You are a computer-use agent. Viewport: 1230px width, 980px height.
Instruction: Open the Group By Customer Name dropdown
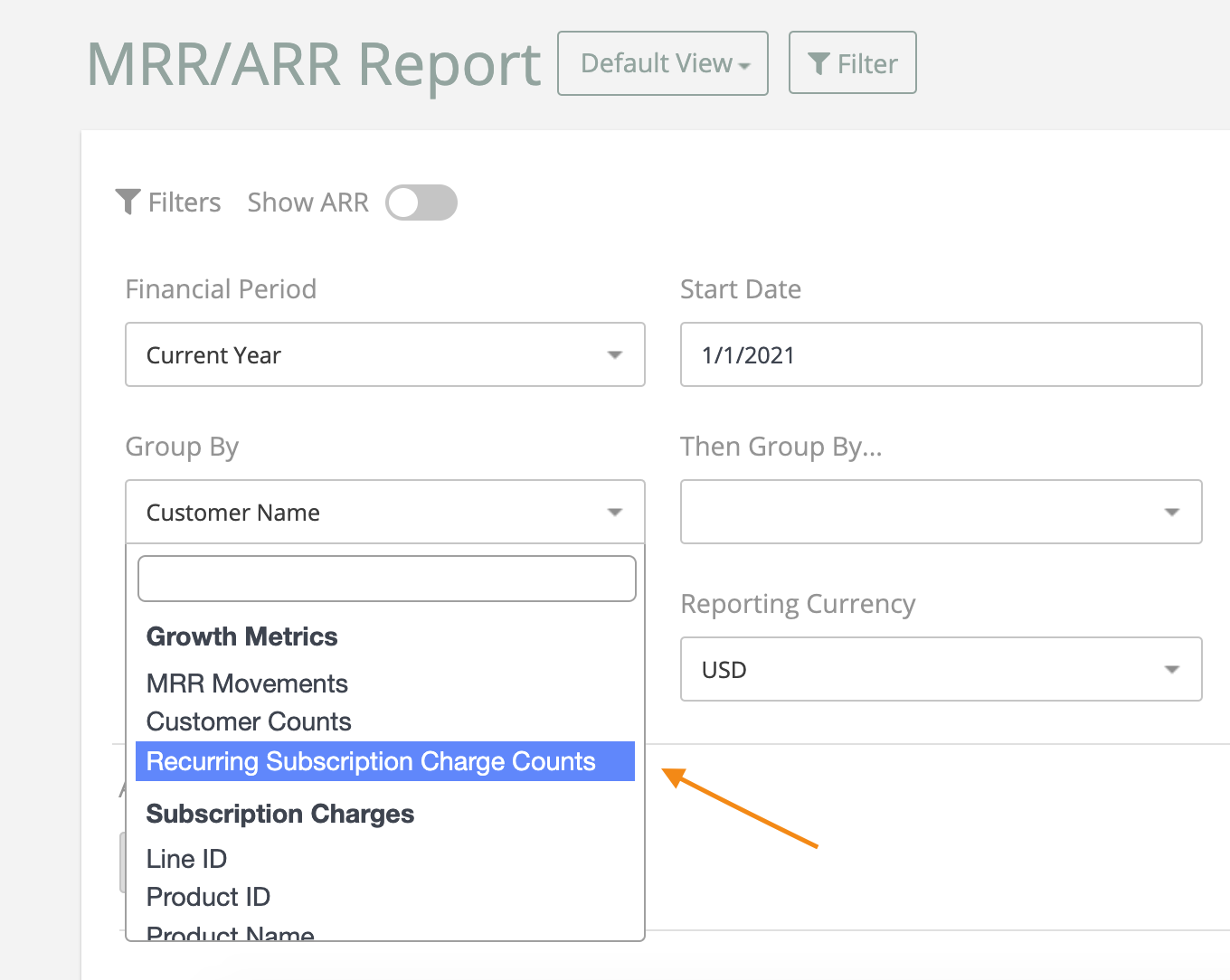tap(385, 512)
